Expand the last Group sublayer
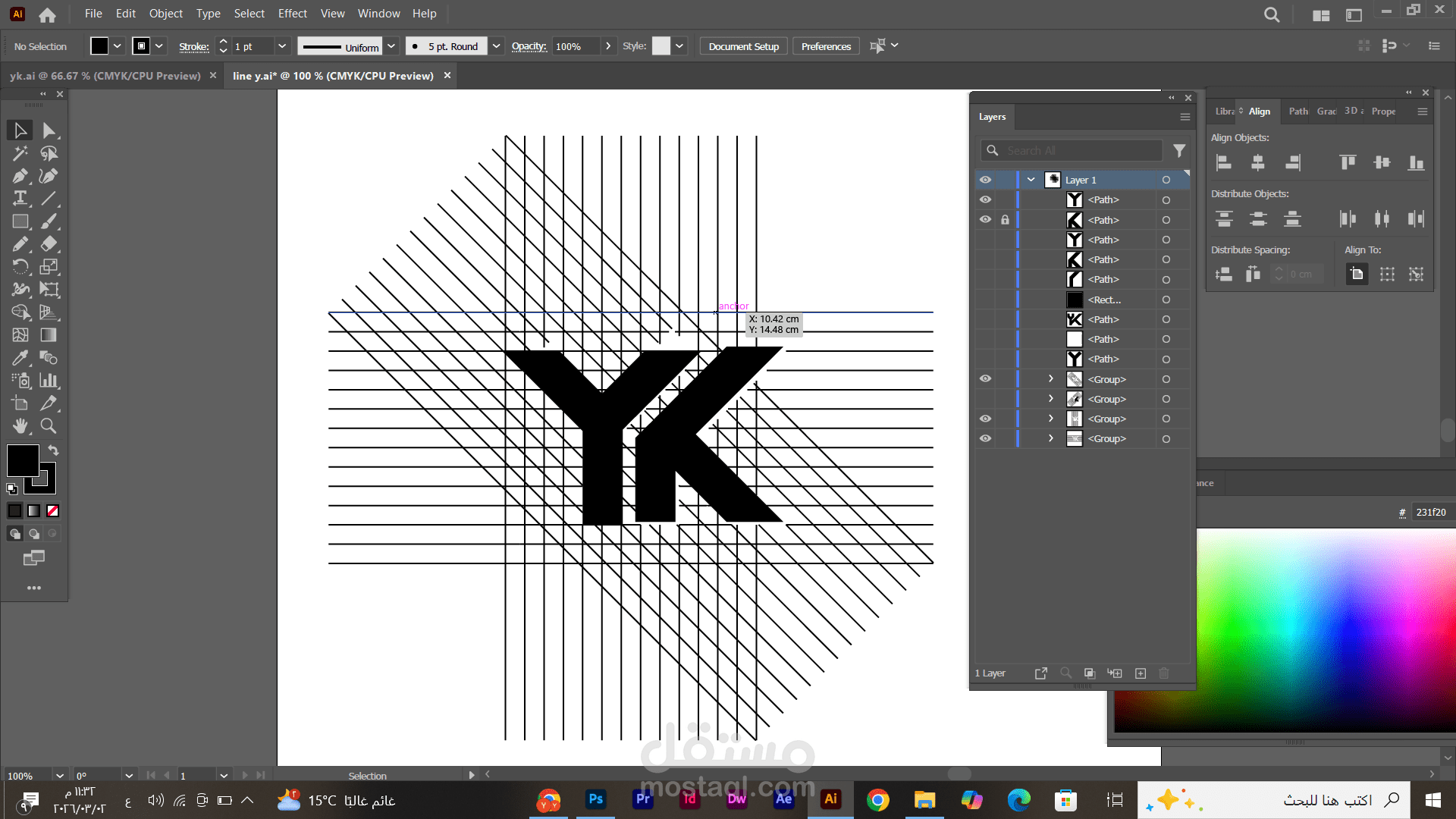Image resolution: width=1456 pixels, height=819 pixels. pos(1050,438)
